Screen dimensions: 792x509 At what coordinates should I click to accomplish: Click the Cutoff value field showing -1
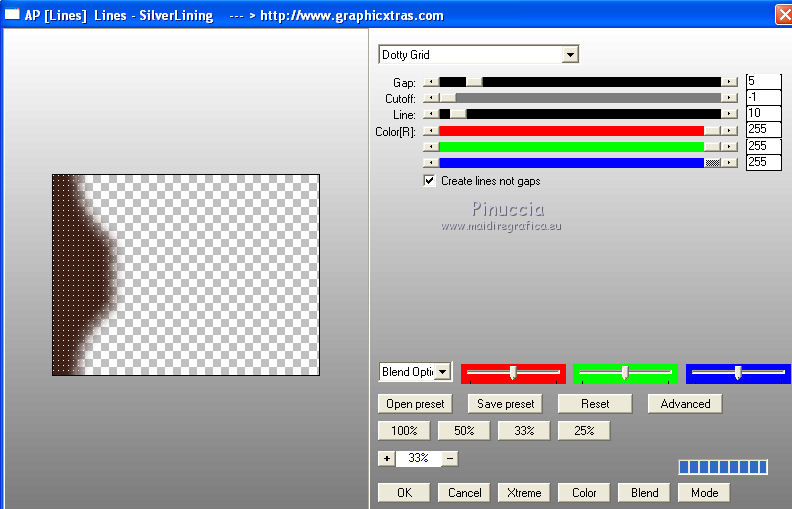coord(764,97)
